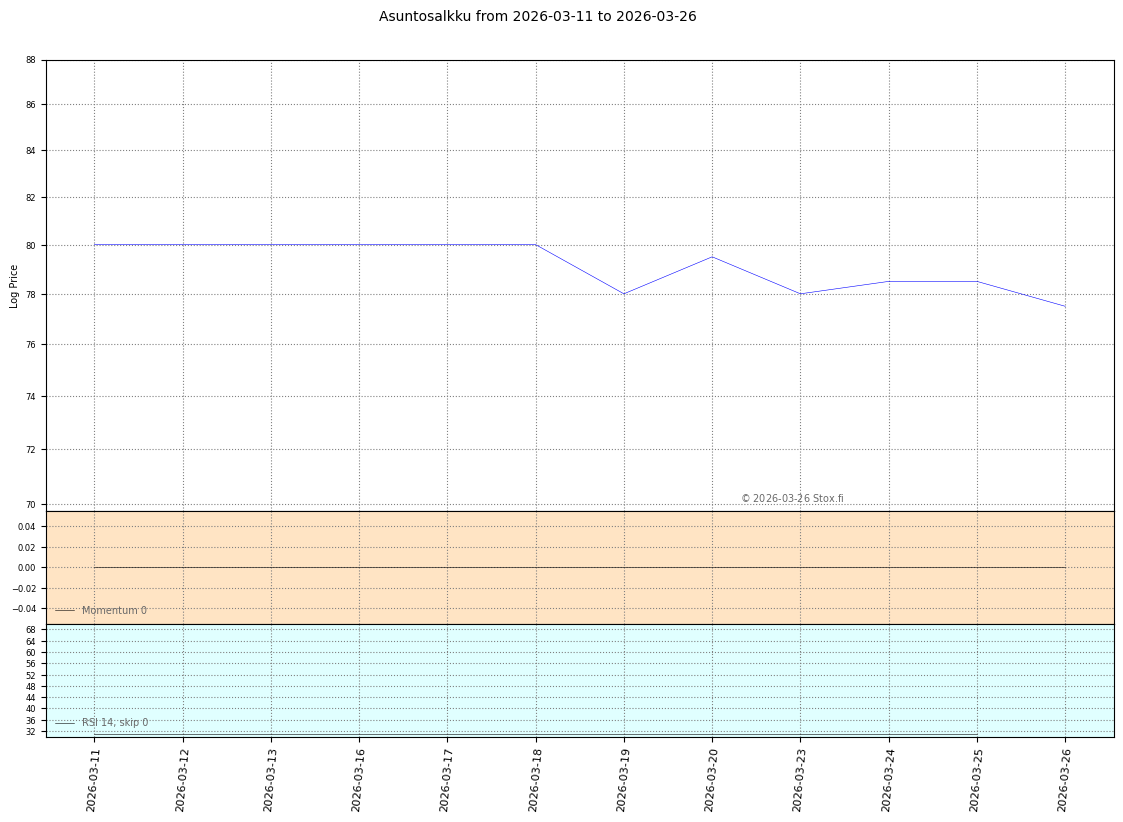
Task: Click the price point at 2026-03-19 dip
Action: pos(624,294)
